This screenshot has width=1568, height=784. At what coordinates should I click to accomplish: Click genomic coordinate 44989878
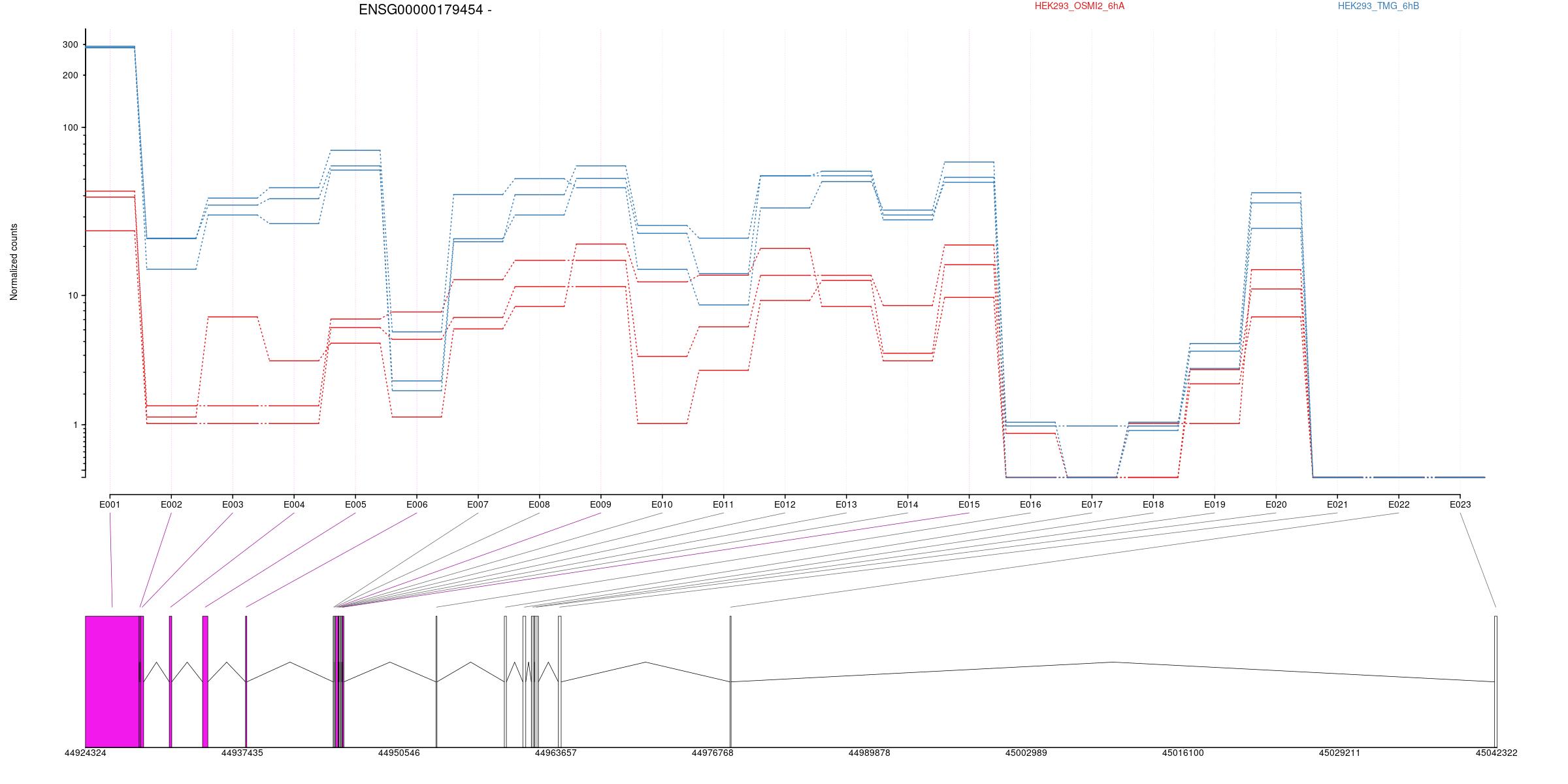tap(869, 753)
